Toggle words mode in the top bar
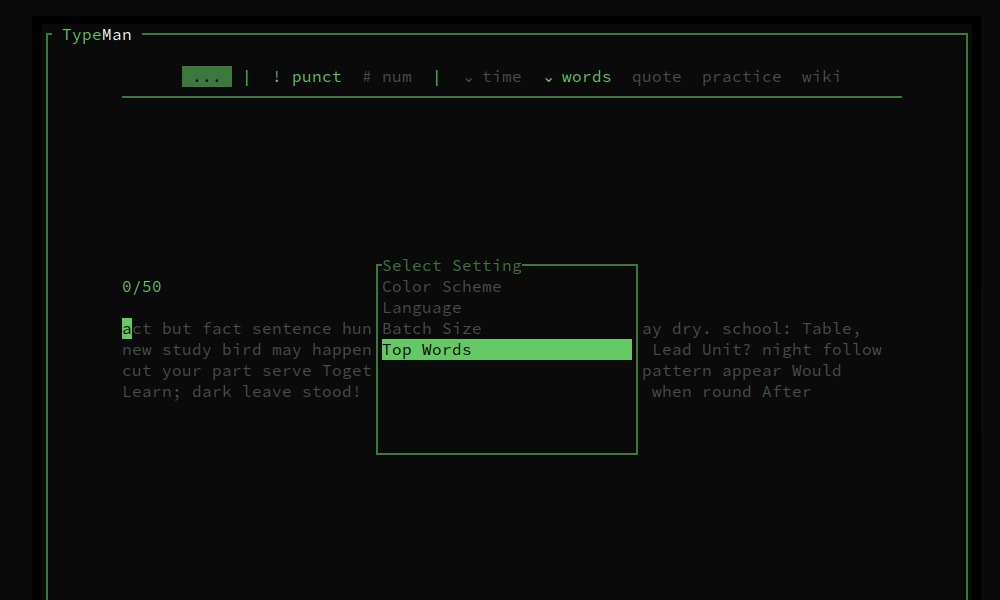This screenshot has width=1000, height=600. pyautogui.click(x=586, y=76)
